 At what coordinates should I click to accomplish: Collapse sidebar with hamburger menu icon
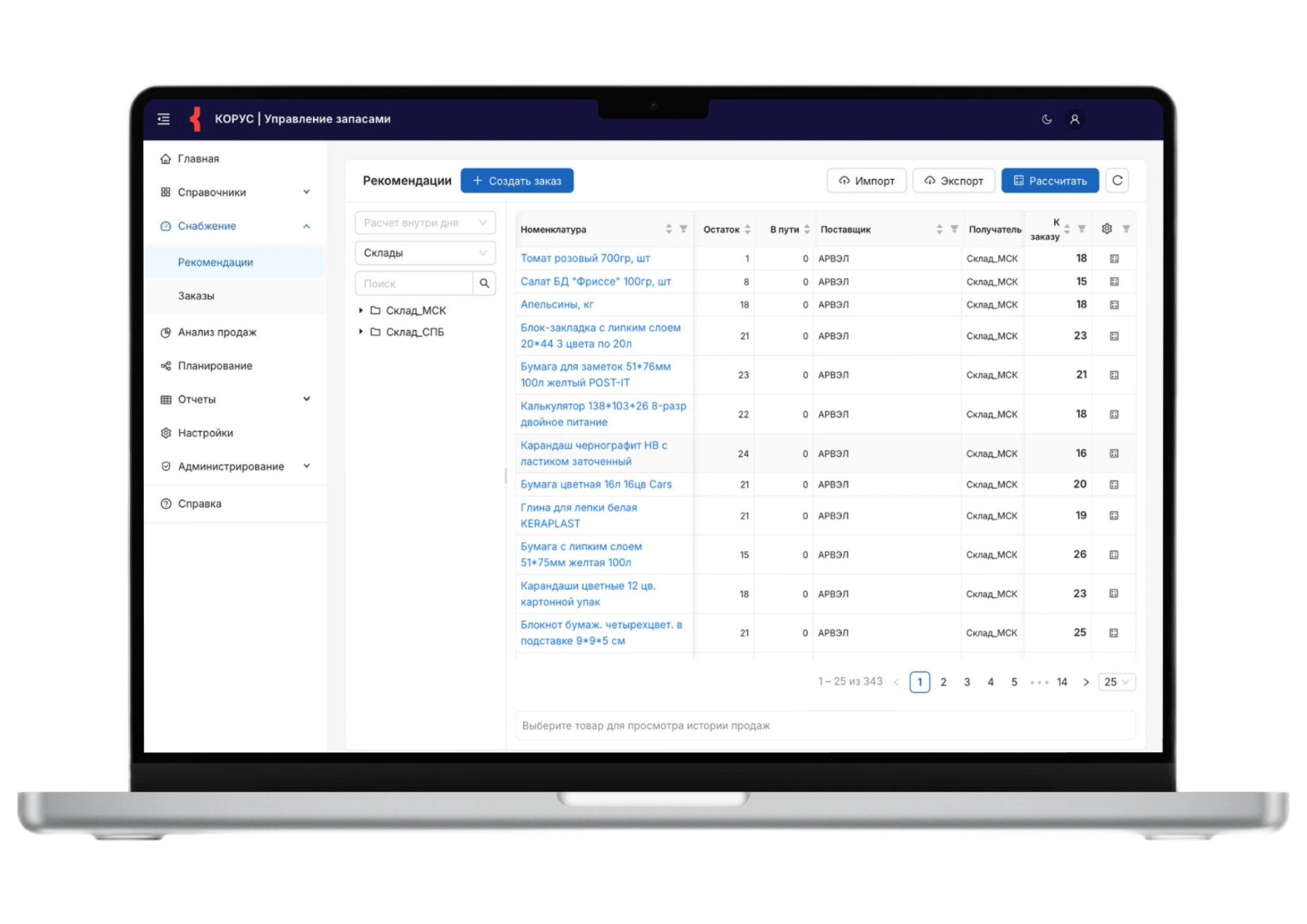pyautogui.click(x=163, y=119)
